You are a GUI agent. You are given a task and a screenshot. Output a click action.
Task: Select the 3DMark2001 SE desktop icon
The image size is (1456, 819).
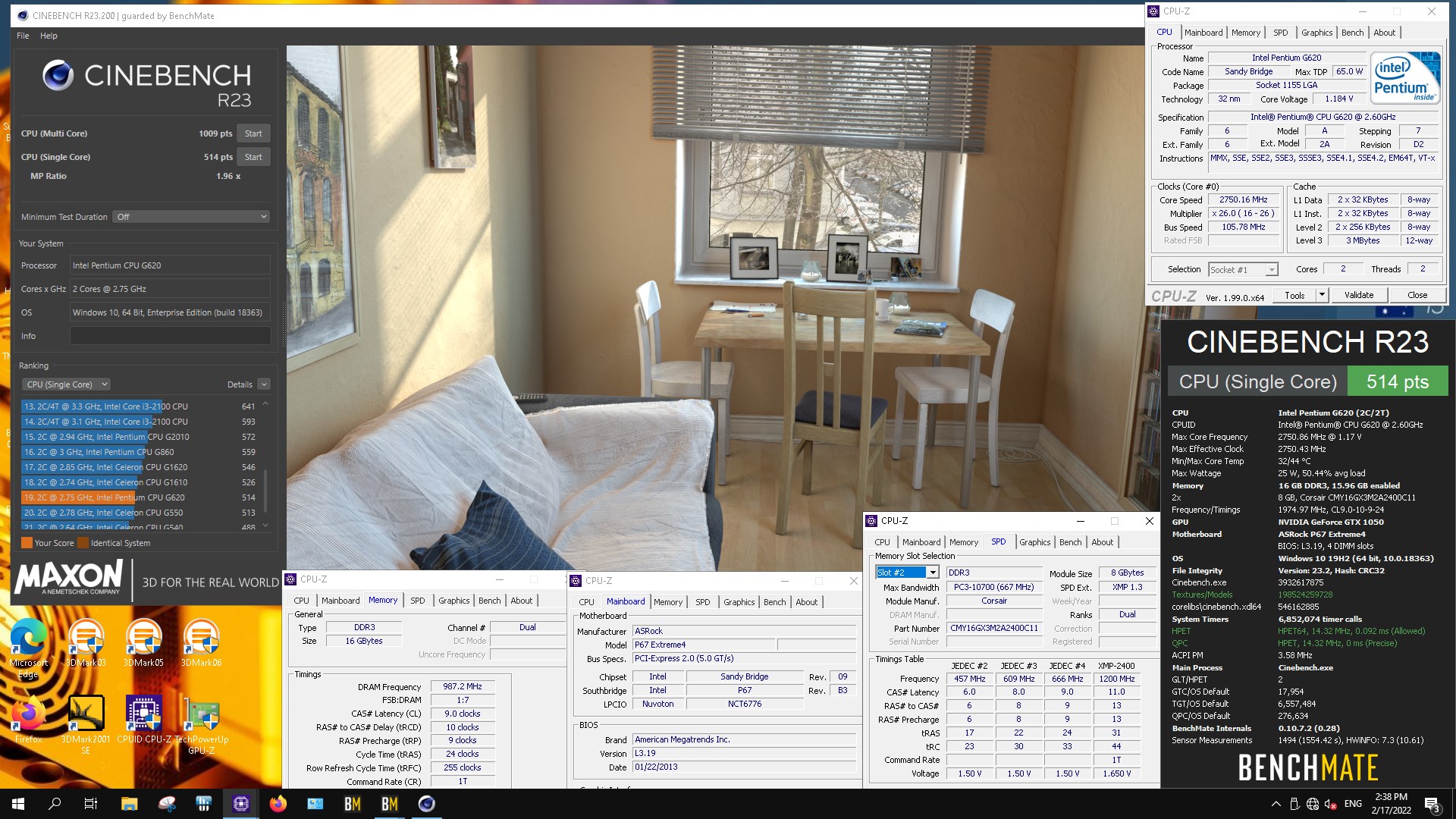point(86,724)
